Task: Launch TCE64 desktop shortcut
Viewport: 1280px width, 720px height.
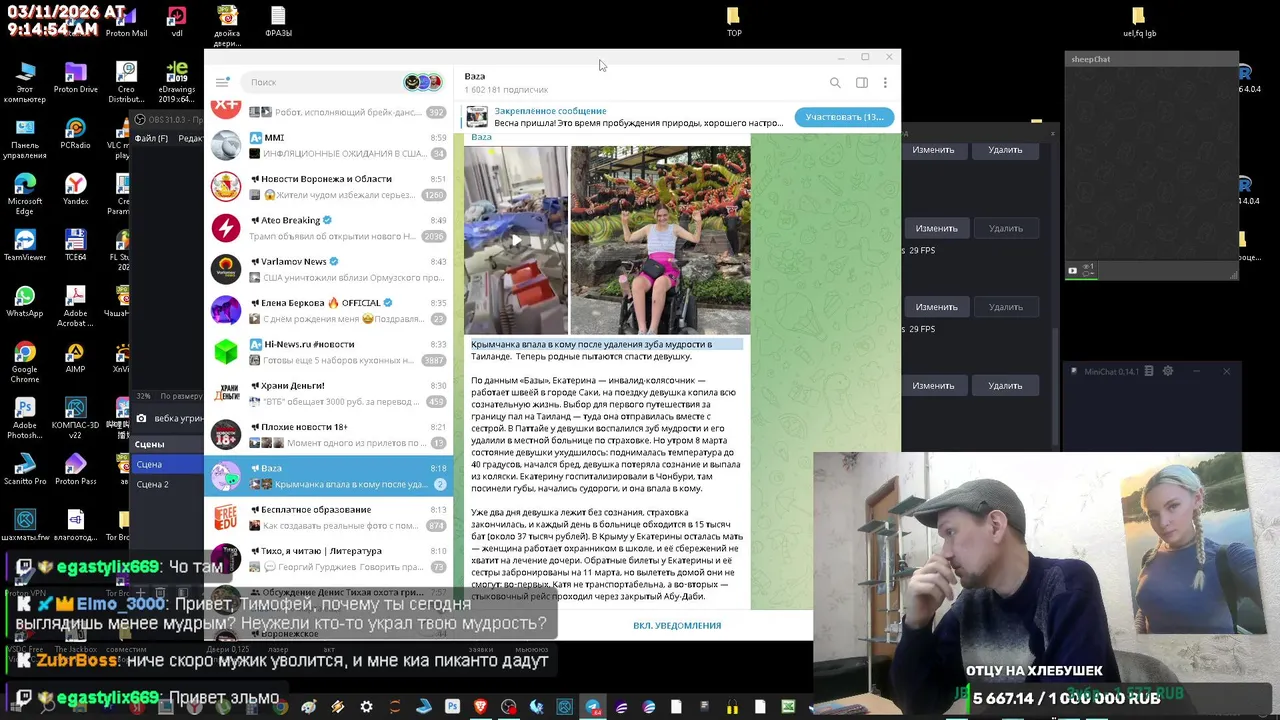Action: pos(75,246)
